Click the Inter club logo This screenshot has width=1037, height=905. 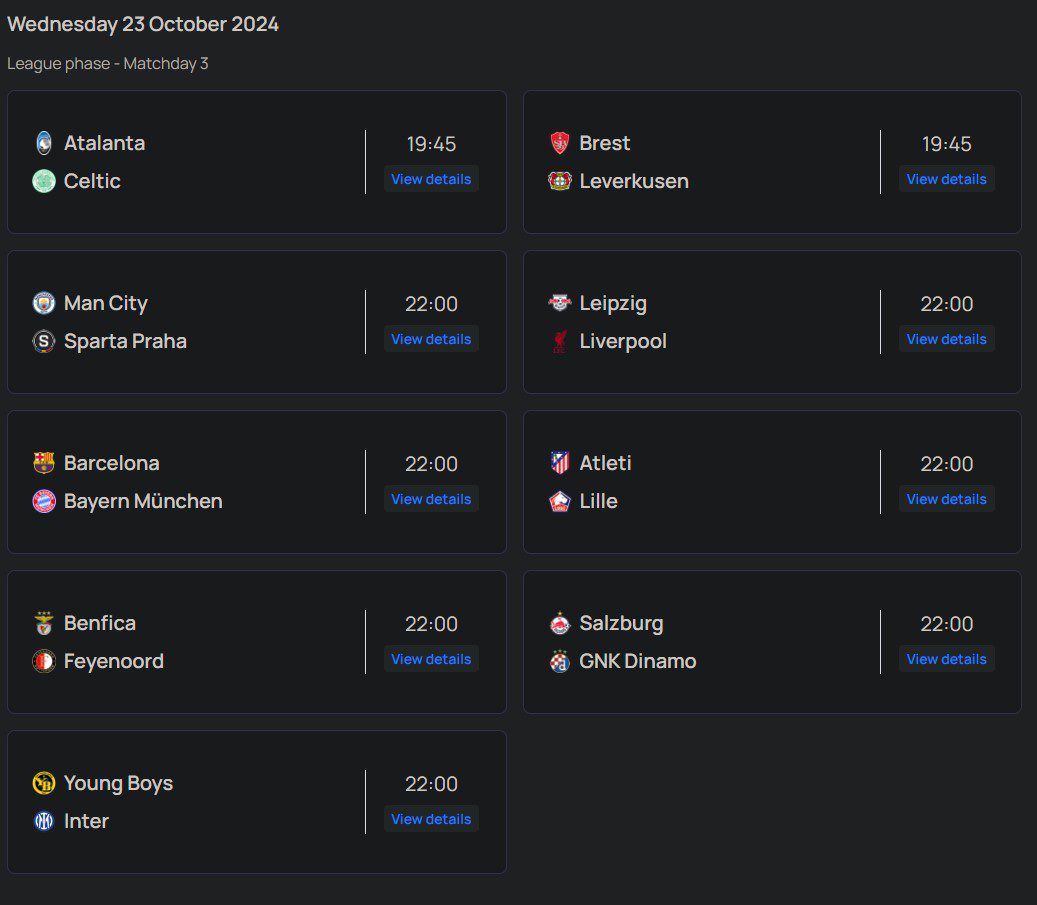(43, 821)
